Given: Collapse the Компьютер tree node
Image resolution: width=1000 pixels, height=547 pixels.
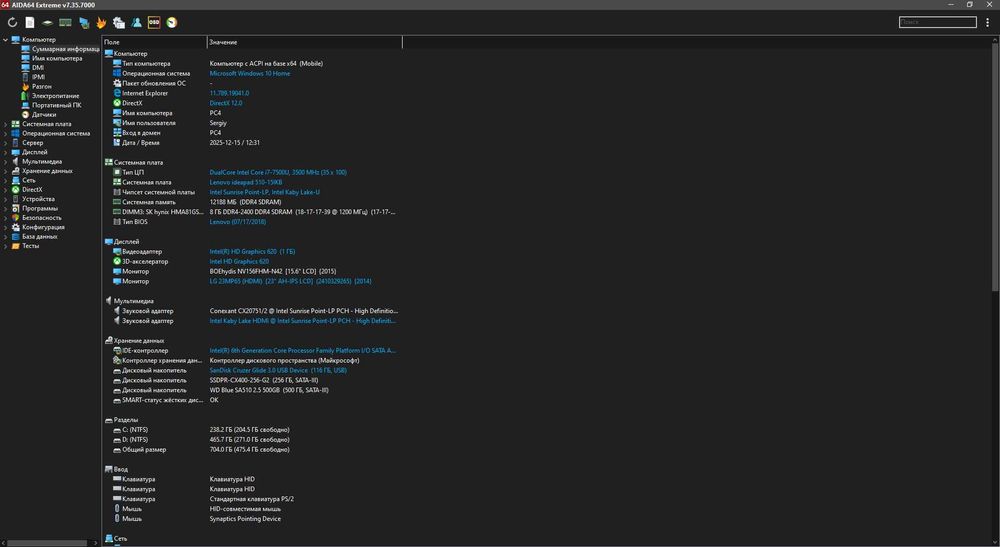Looking at the screenshot, I should coord(6,40).
